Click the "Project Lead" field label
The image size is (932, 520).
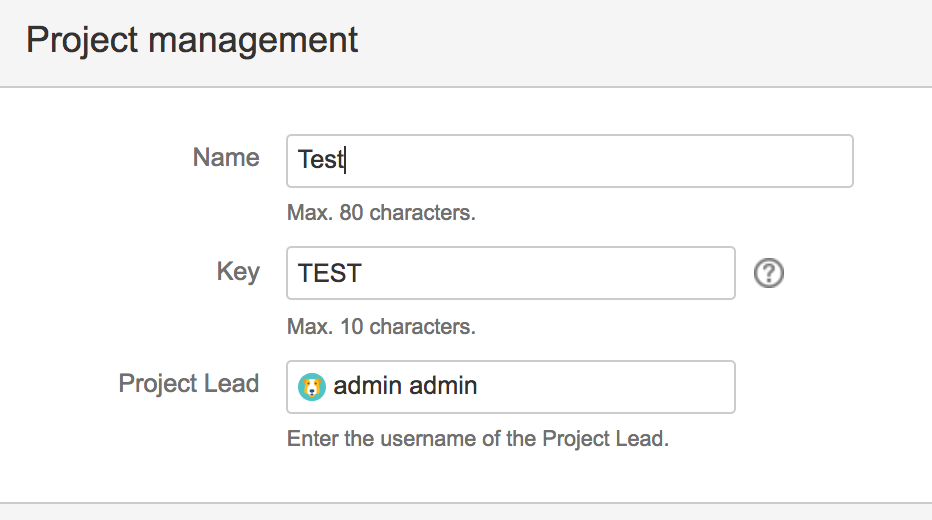[189, 384]
